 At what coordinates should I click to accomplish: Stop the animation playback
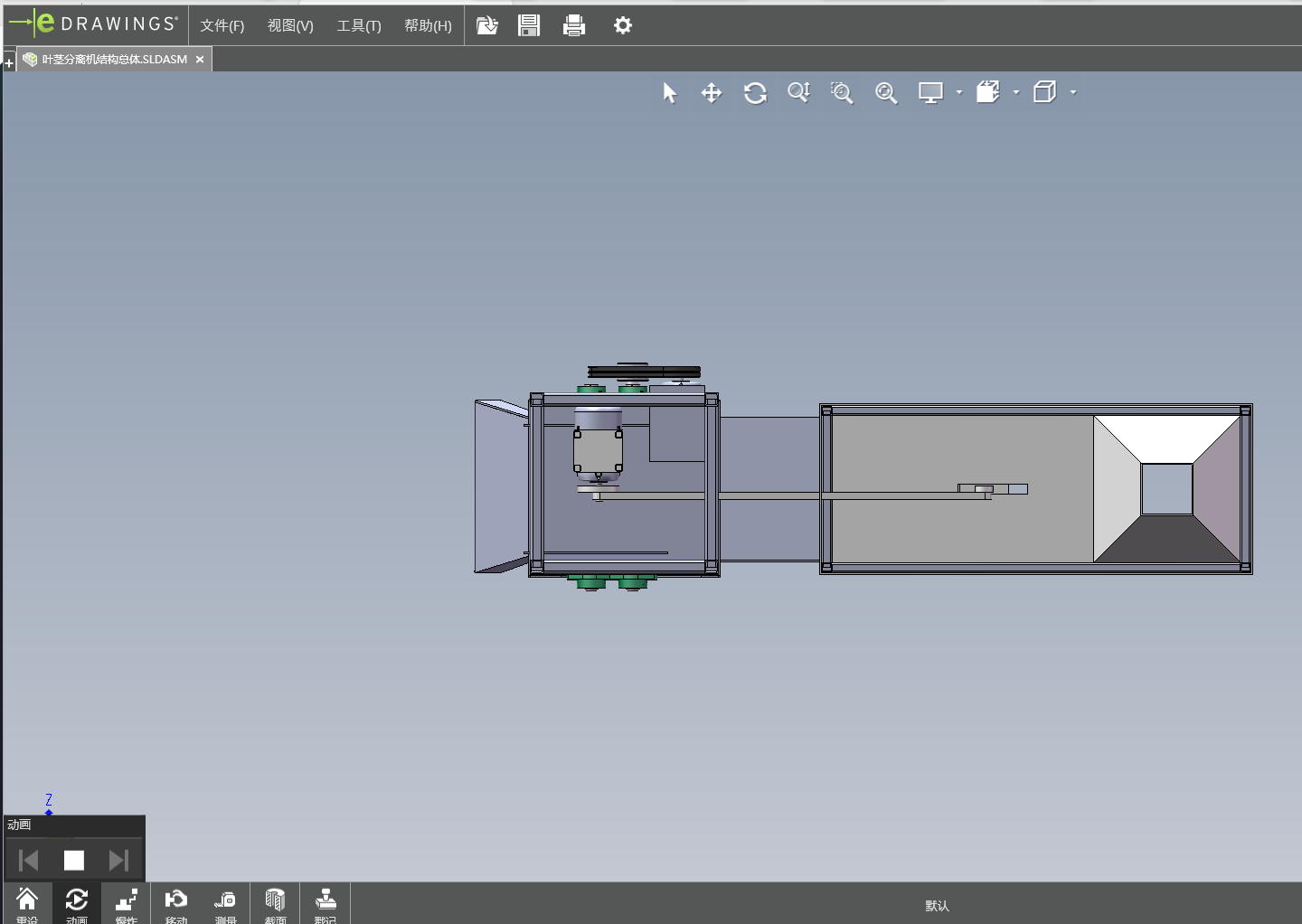(x=74, y=860)
